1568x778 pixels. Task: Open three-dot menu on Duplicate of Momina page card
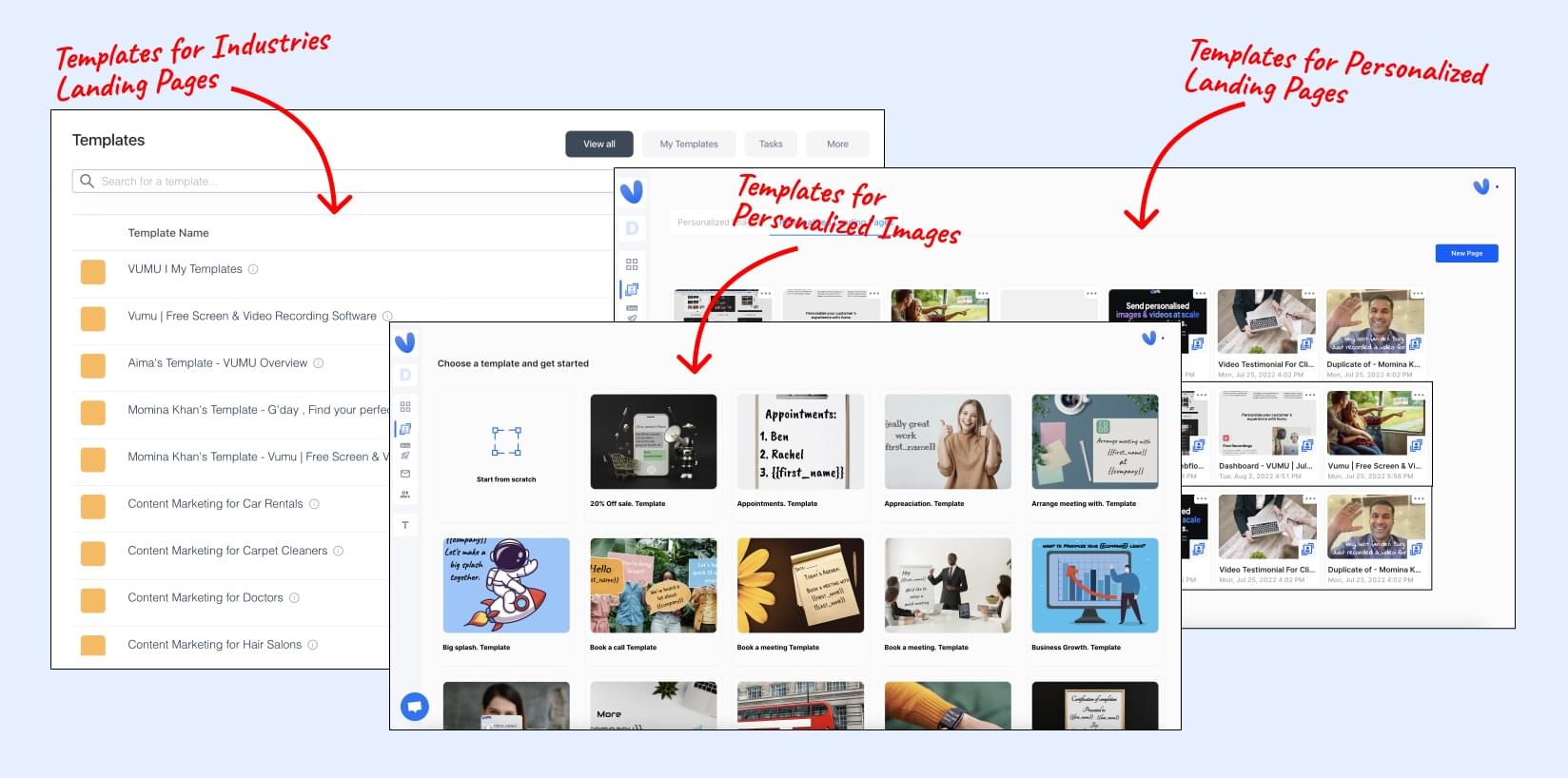(1418, 294)
